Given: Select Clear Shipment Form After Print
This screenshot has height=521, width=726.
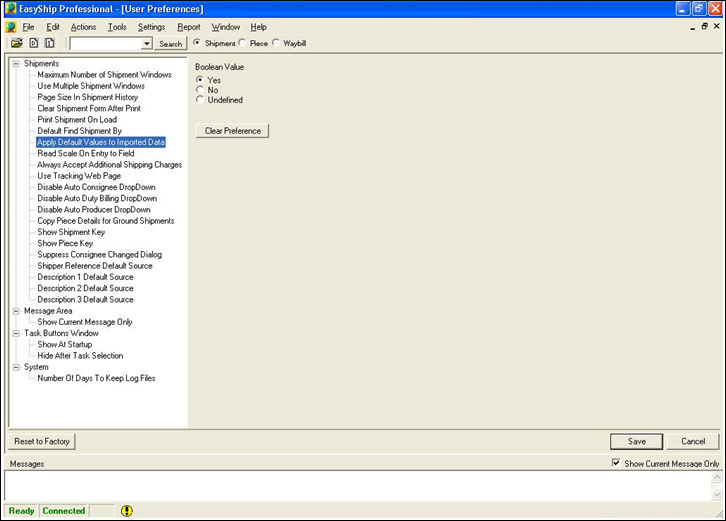Looking at the screenshot, I should (89, 108).
